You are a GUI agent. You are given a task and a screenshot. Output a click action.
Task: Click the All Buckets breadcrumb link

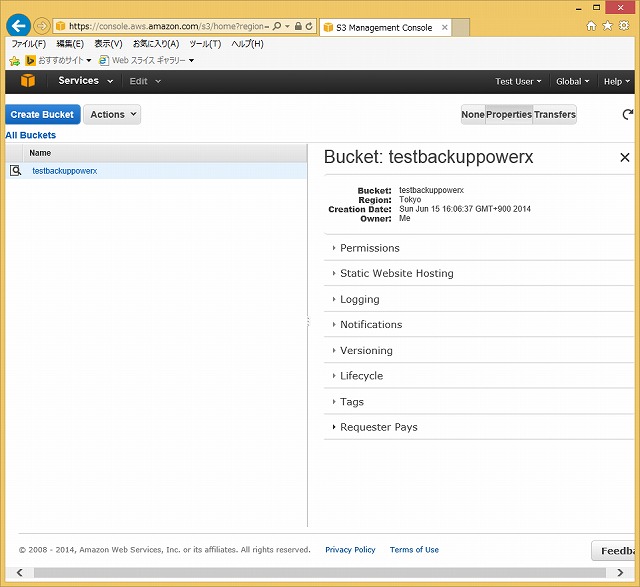[x=31, y=135]
